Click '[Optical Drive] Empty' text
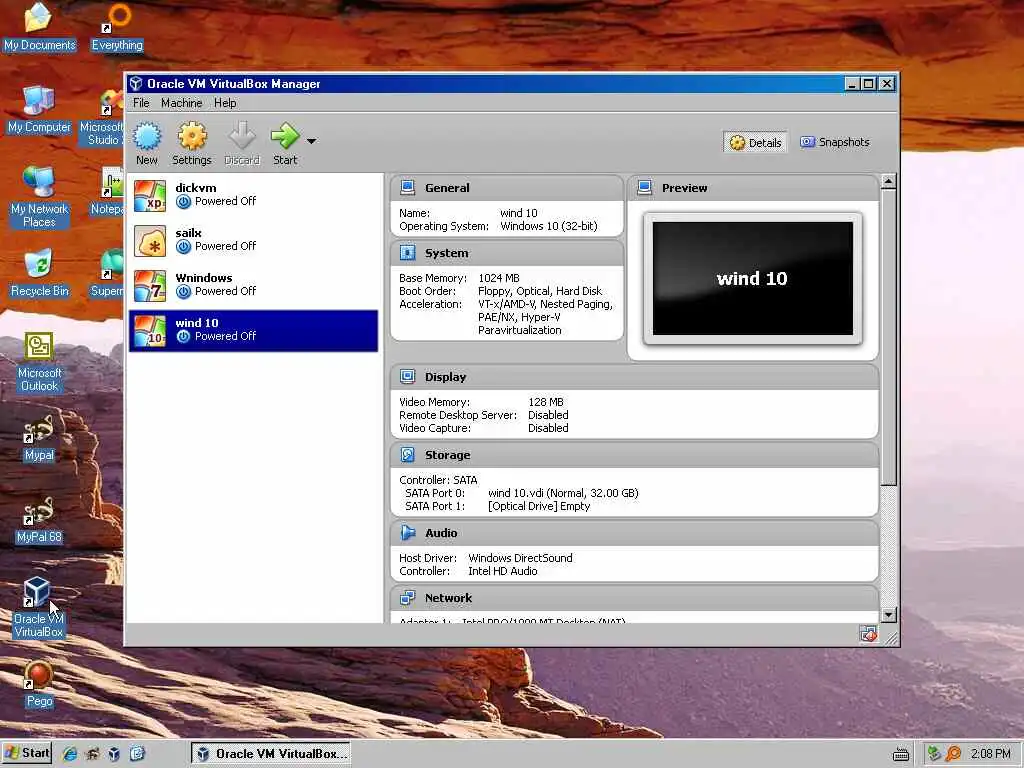 click(x=539, y=506)
